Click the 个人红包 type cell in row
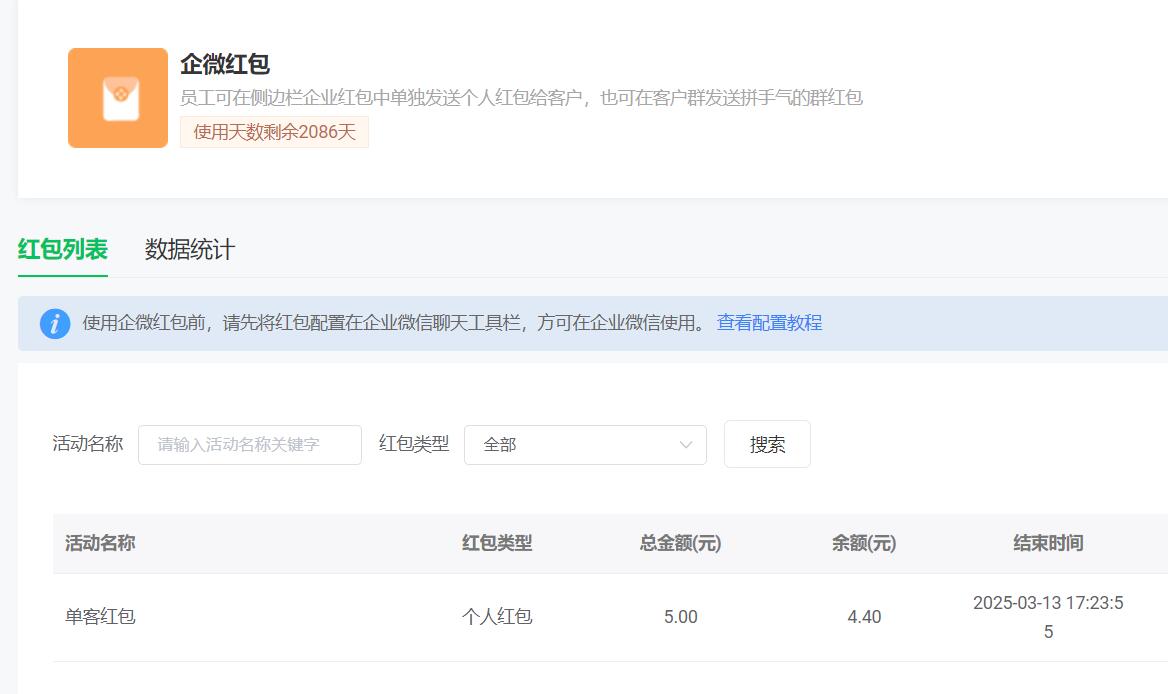The width and height of the screenshot is (1168, 694). (497, 617)
